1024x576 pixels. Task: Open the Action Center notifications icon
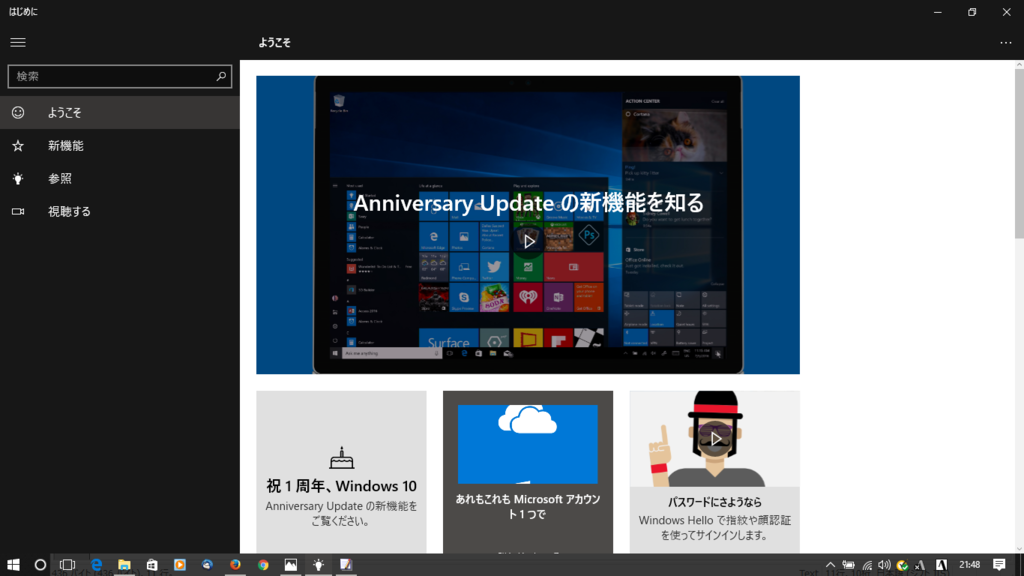(999, 565)
